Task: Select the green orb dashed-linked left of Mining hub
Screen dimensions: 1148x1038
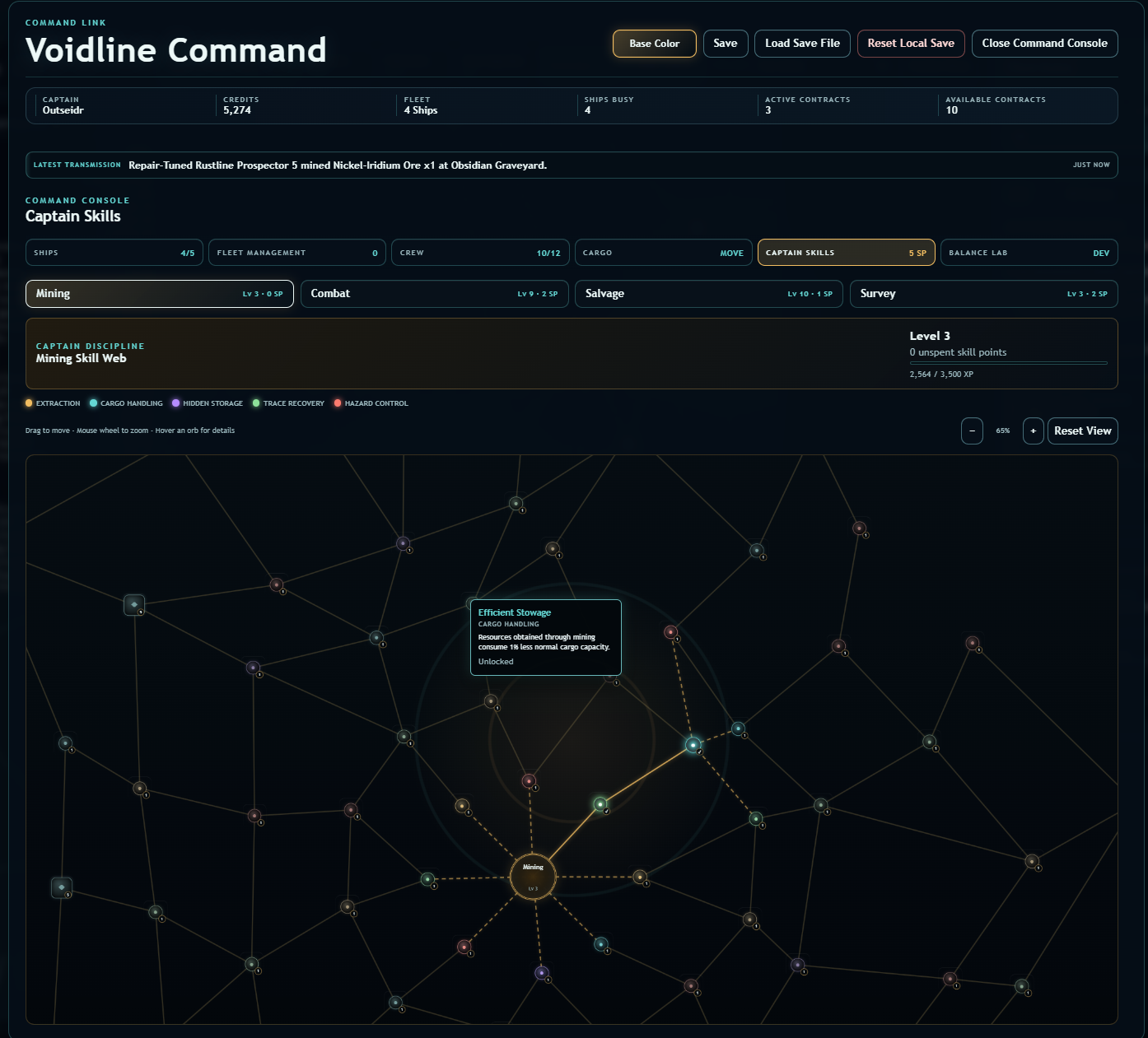Action: (x=427, y=879)
